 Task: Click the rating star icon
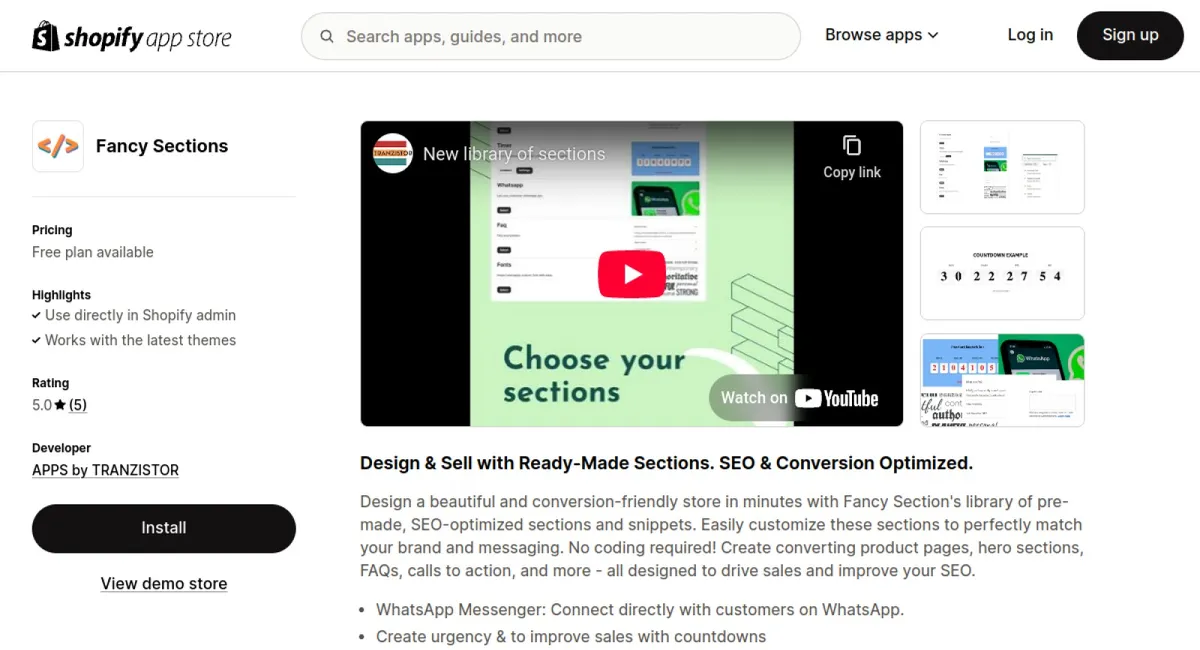coord(60,405)
